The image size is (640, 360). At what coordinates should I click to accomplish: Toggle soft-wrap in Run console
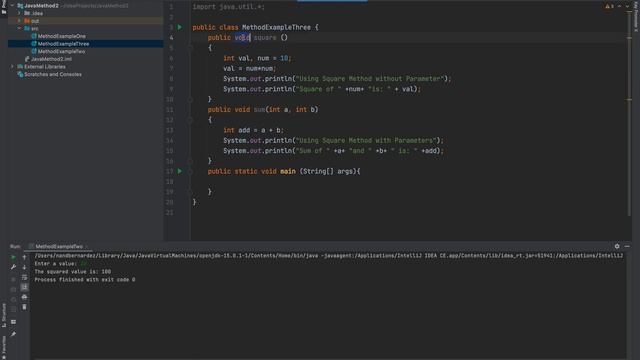point(24,277)
